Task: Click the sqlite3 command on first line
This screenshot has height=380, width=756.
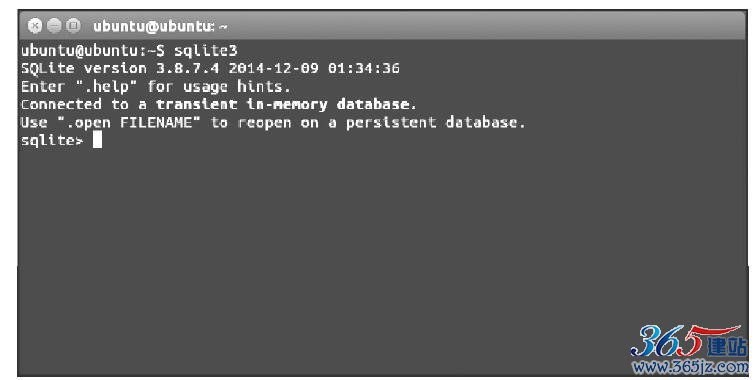Action: tap(206, 50)
